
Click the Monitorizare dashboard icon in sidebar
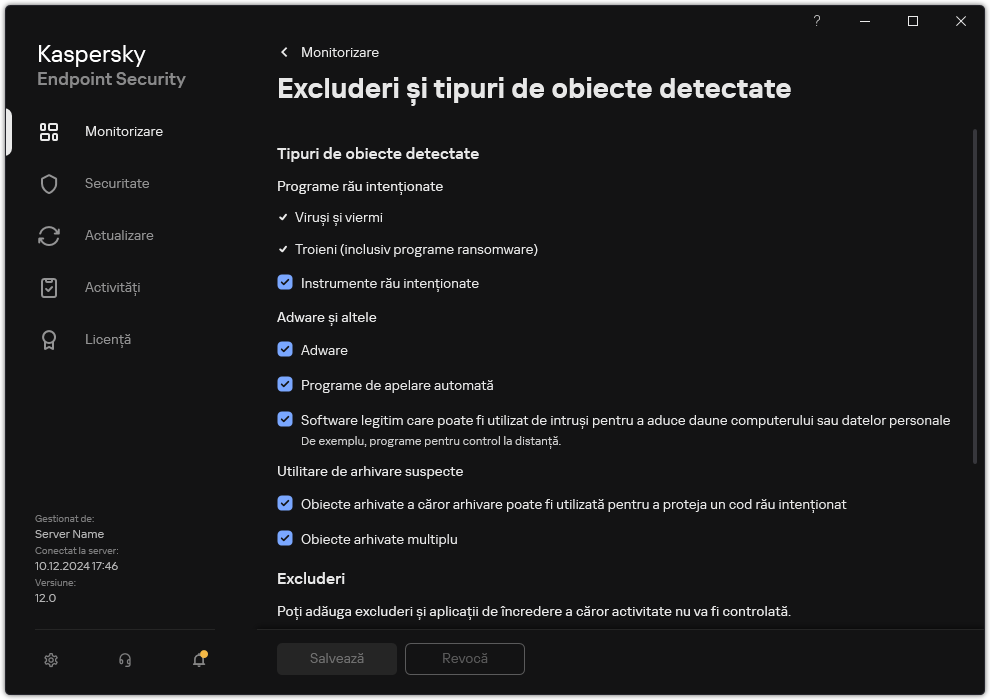pos(49,132)
